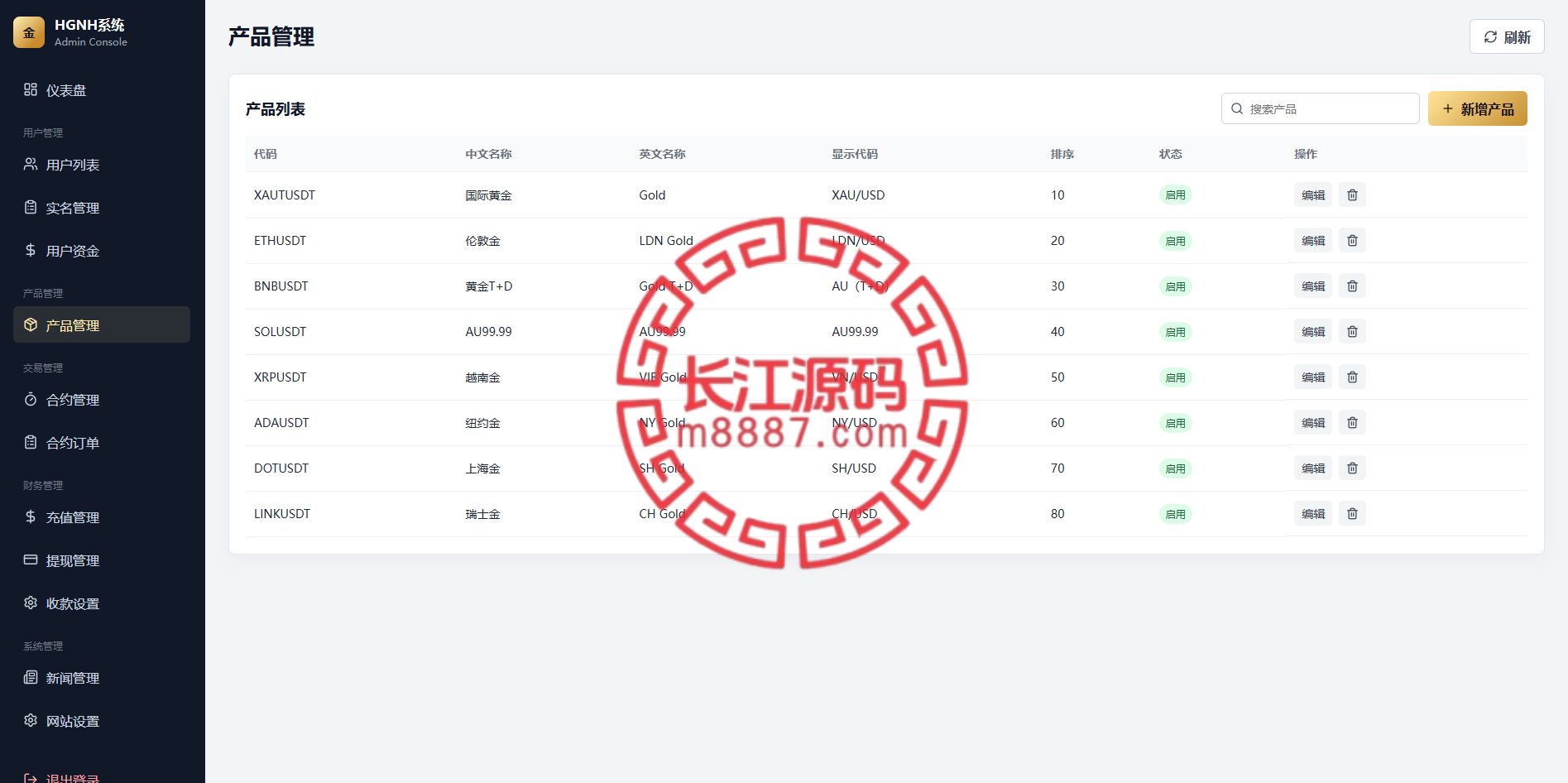The image size is (1568, 783).
Task: Open 网站设置 in sidebar
Action: pyautogui.click(x=102, y=721)
